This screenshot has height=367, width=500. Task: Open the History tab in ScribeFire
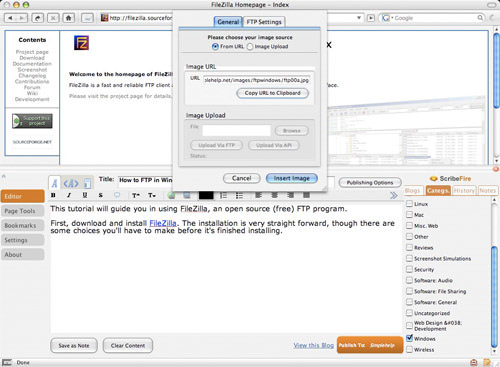pyautogui.click(x=464, y=191)
